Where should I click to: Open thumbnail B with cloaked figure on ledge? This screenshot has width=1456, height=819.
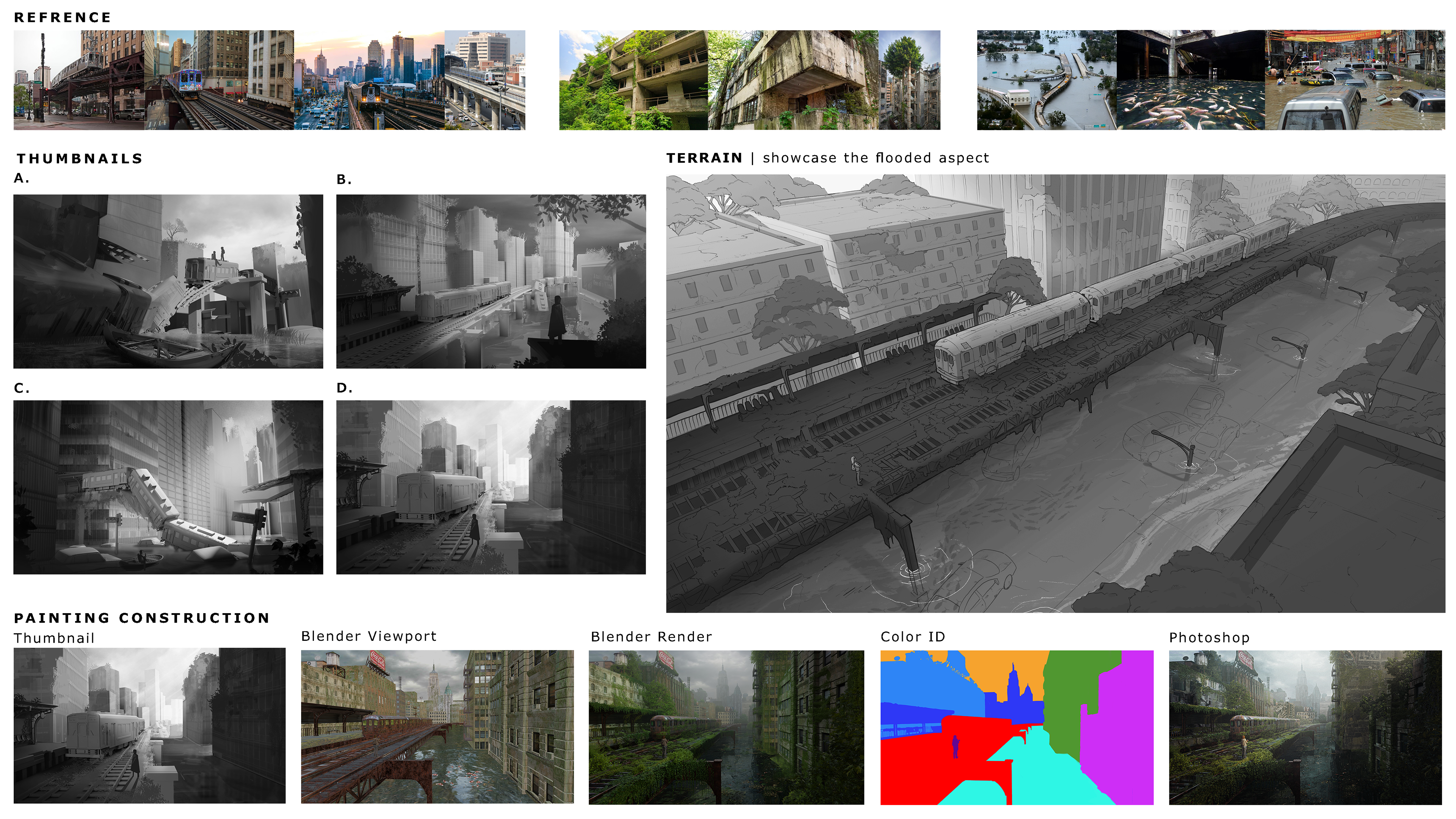pyautogui.click(x=491, y=281)
